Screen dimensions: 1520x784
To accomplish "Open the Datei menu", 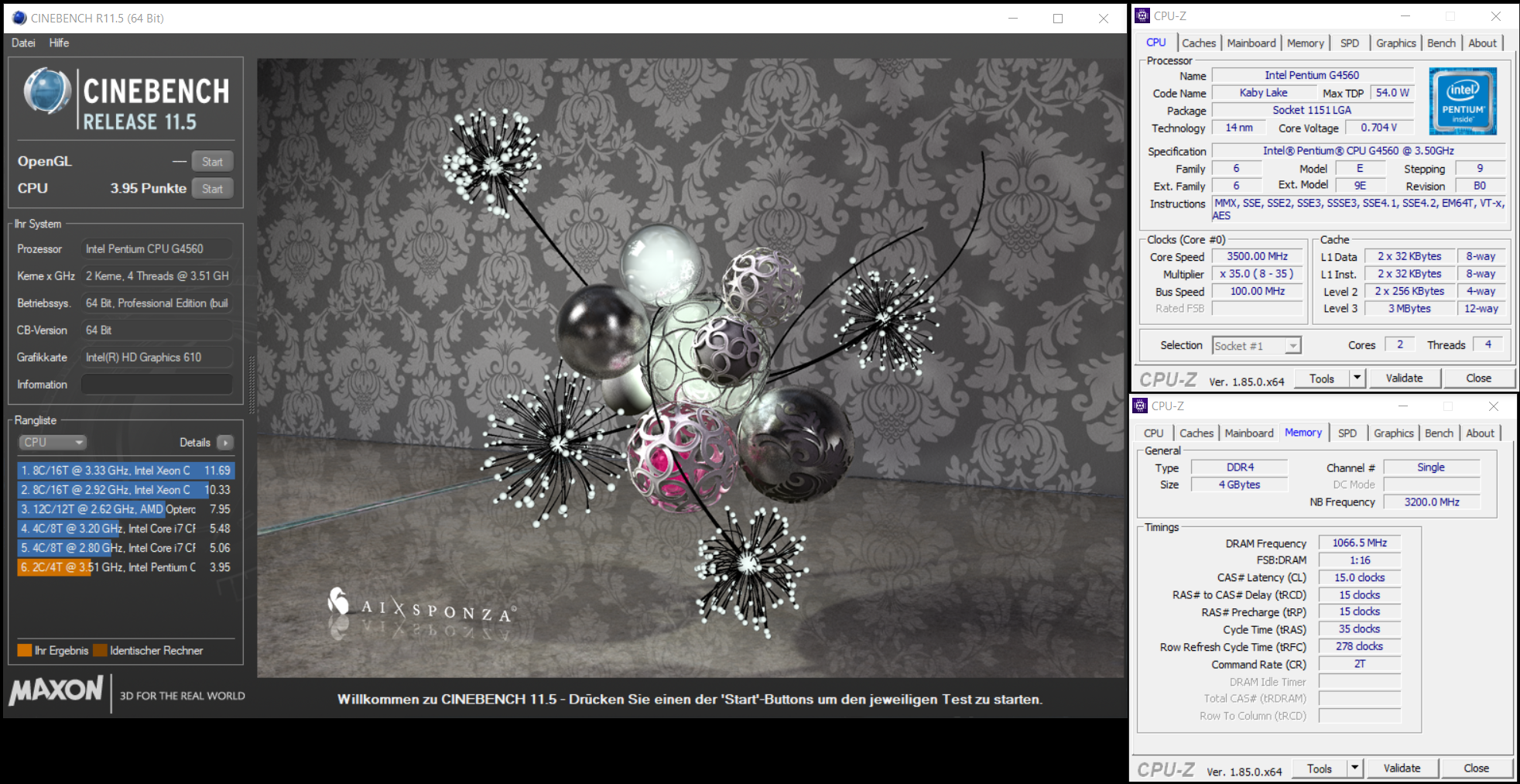I will [23, 43].
